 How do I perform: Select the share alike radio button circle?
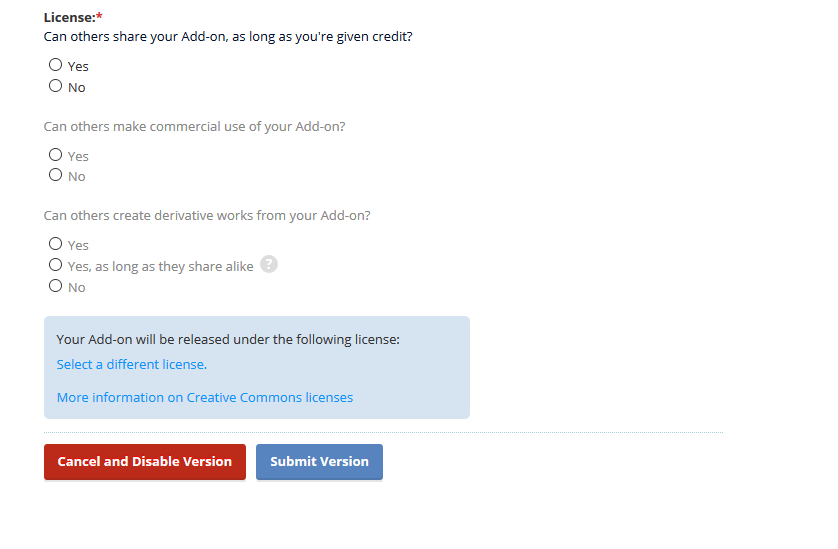click(x=56, y=265)
